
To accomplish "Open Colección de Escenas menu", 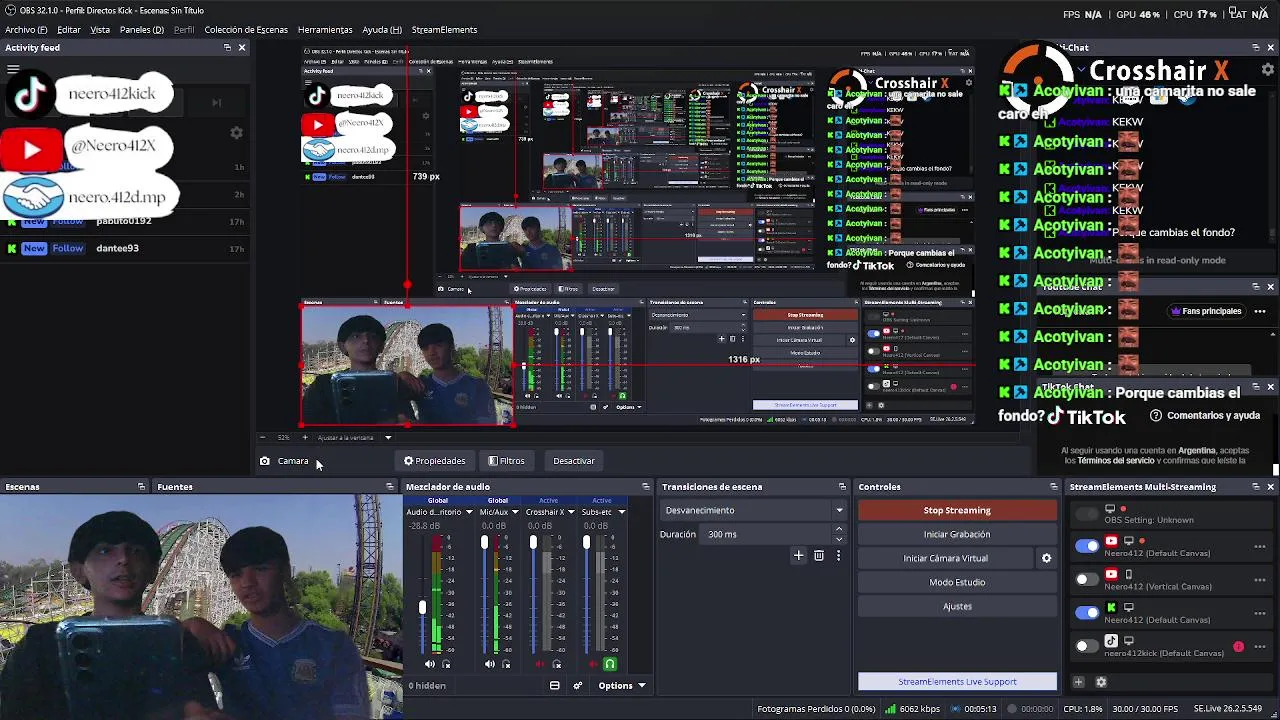I will click(x=246, y=30).
